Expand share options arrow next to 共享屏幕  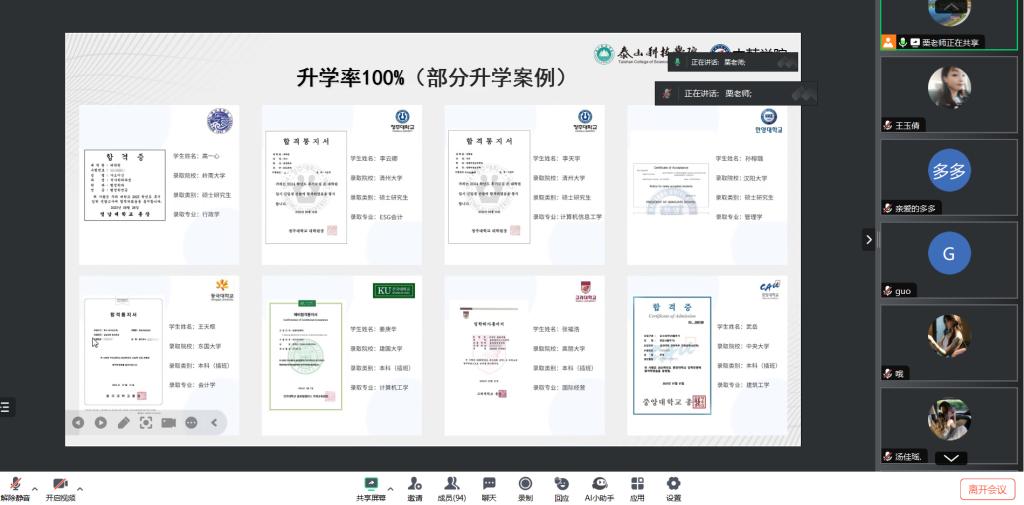pyautogui.click(x=390, y=489)
